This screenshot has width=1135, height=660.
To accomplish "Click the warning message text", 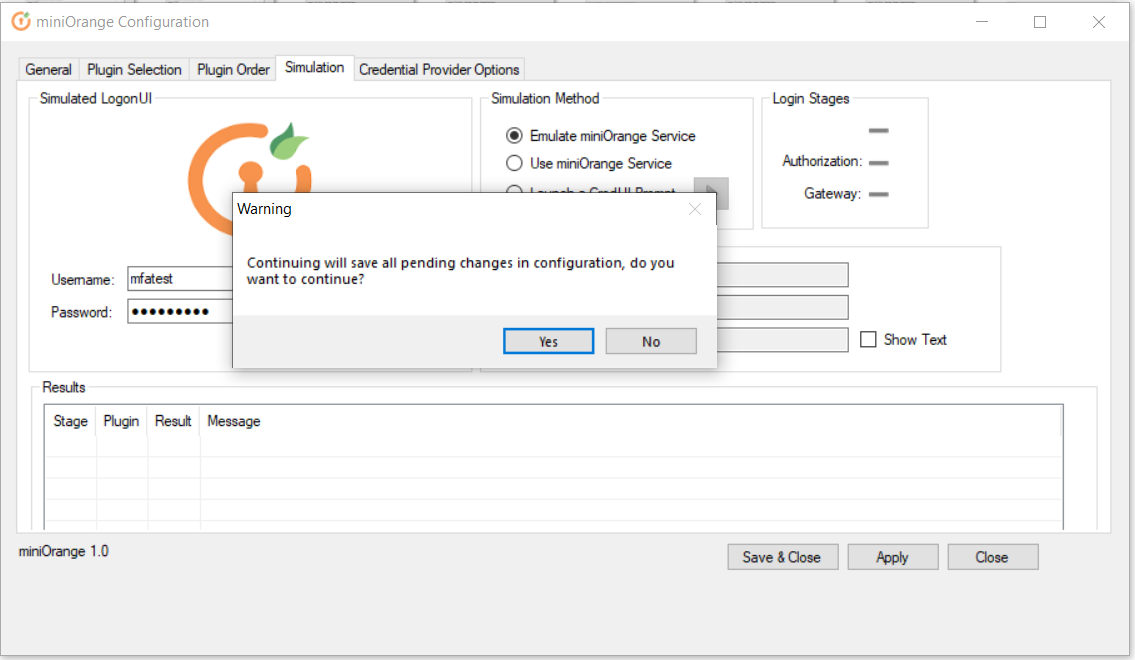I will click(x=460, y=271).
